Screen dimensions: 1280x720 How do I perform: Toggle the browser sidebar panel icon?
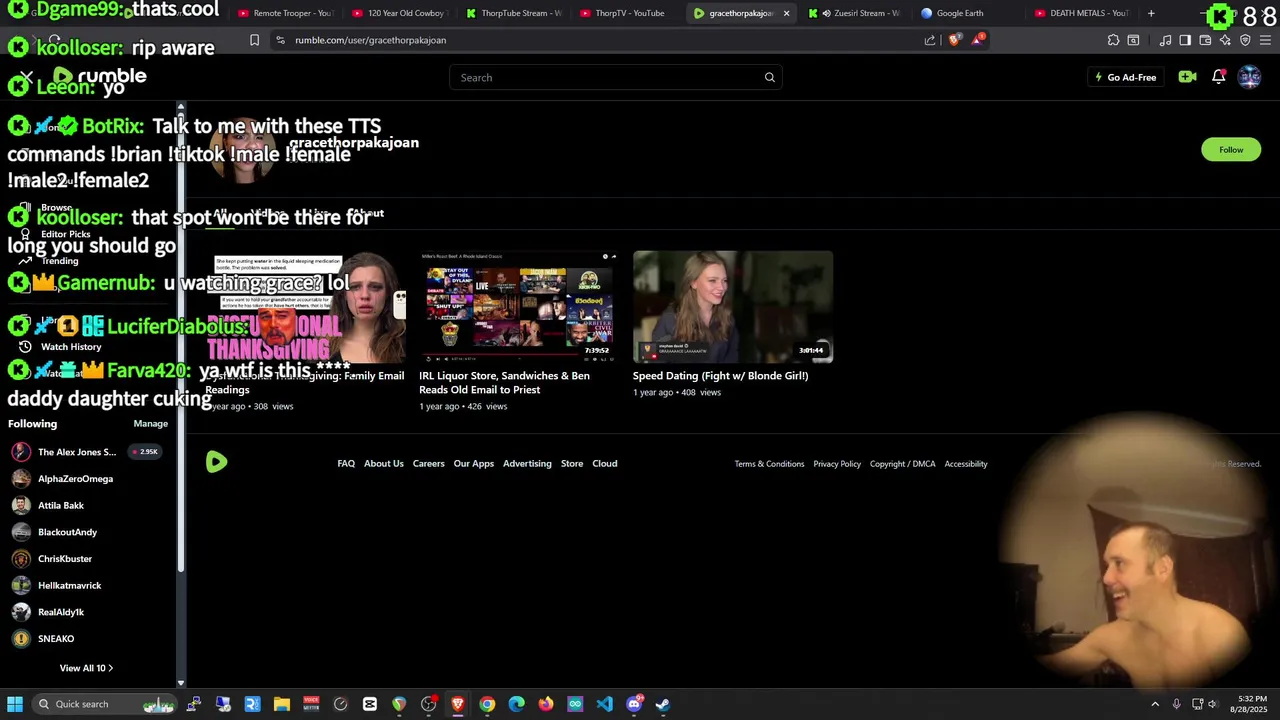[x=1185, y=40]
